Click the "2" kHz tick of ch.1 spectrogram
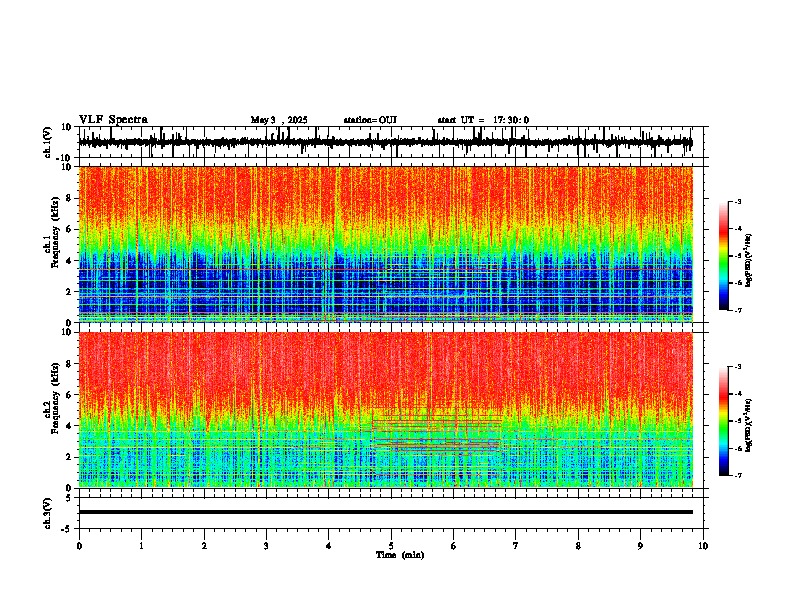792x612 pixels. [69, 291]
